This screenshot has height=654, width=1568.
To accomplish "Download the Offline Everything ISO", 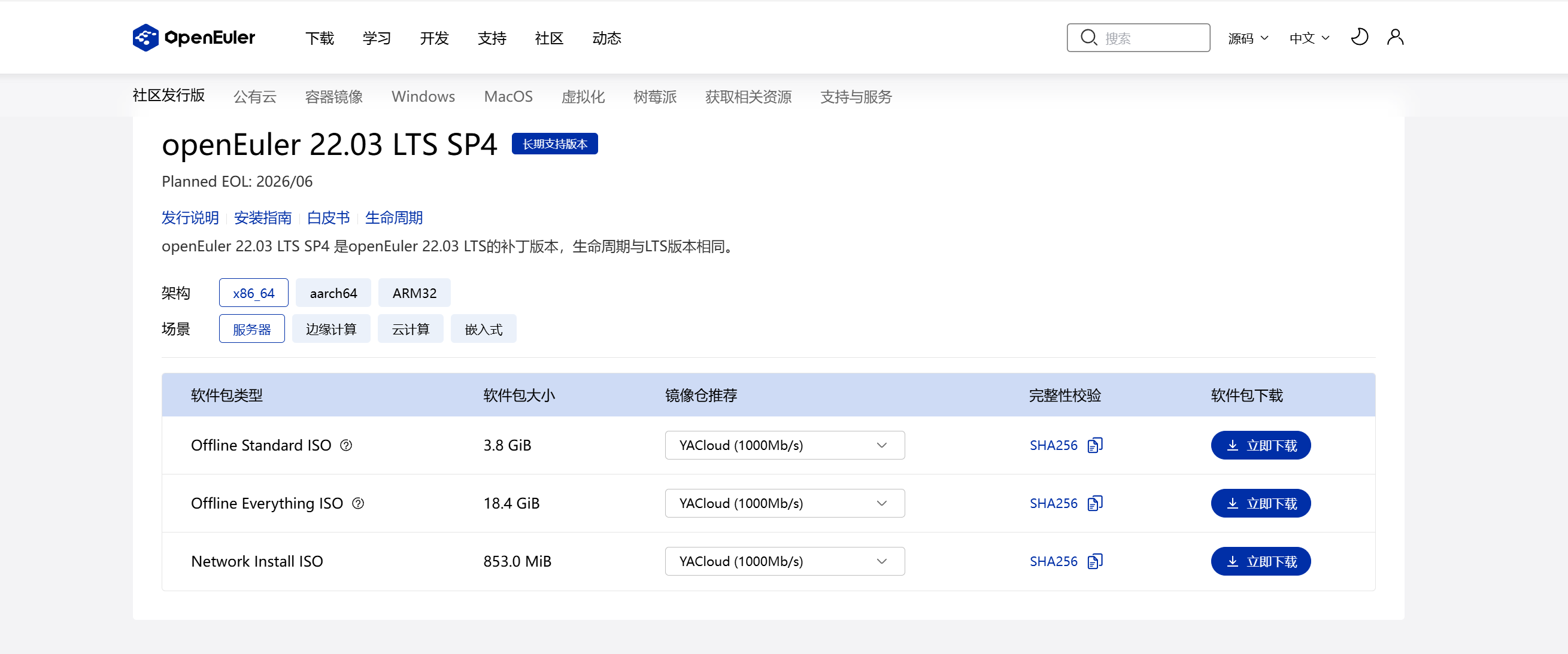I will pyautogui.click(x=1260, y=503).
